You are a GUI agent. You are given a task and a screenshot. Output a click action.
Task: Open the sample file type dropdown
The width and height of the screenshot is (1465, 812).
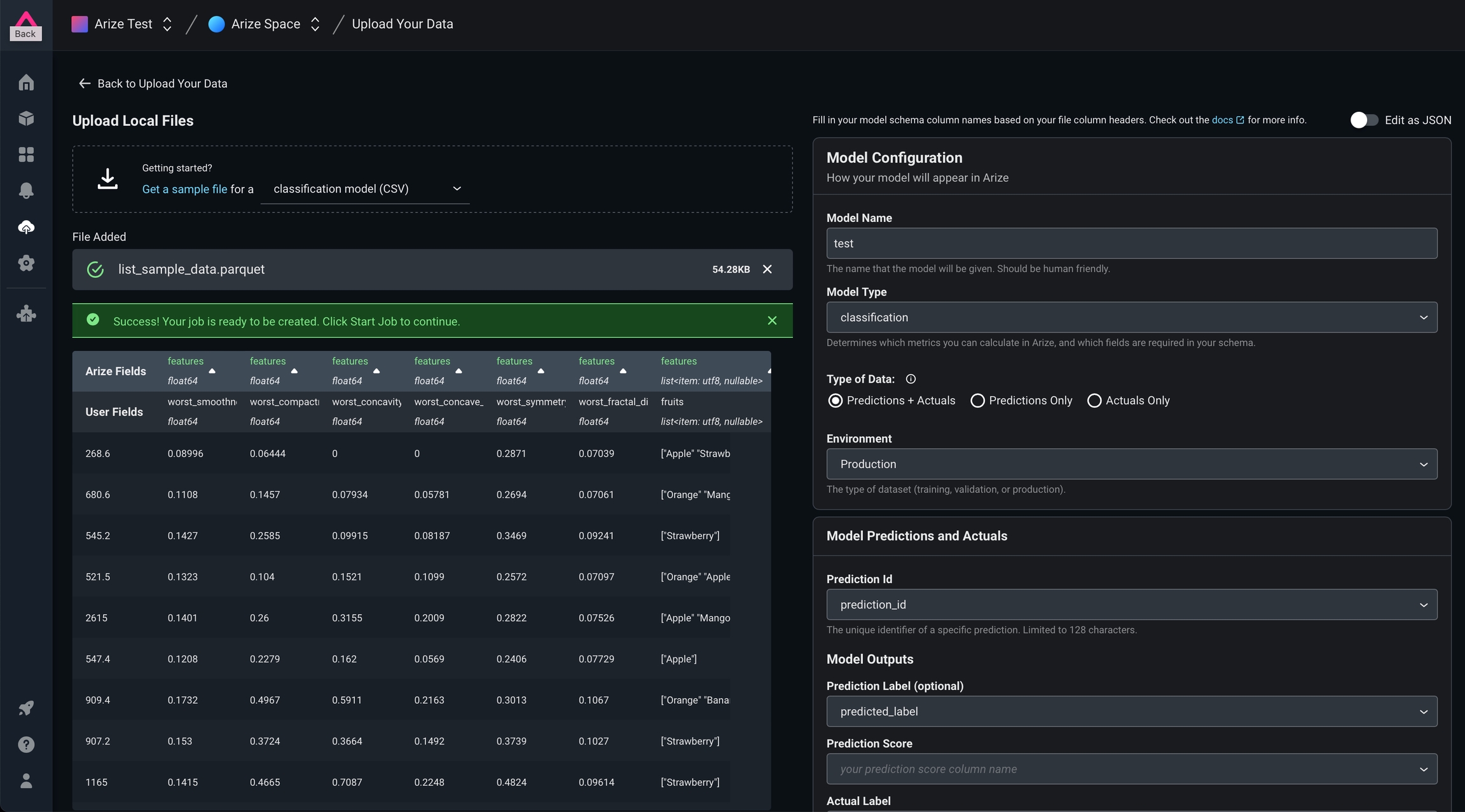click(x=366, y=189)
